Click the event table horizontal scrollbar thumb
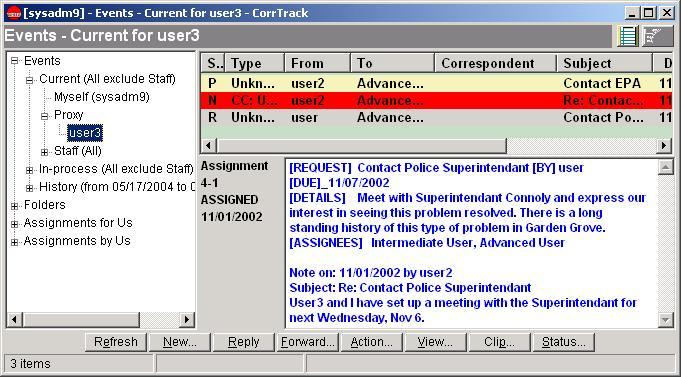 click(x=361, y=146)
